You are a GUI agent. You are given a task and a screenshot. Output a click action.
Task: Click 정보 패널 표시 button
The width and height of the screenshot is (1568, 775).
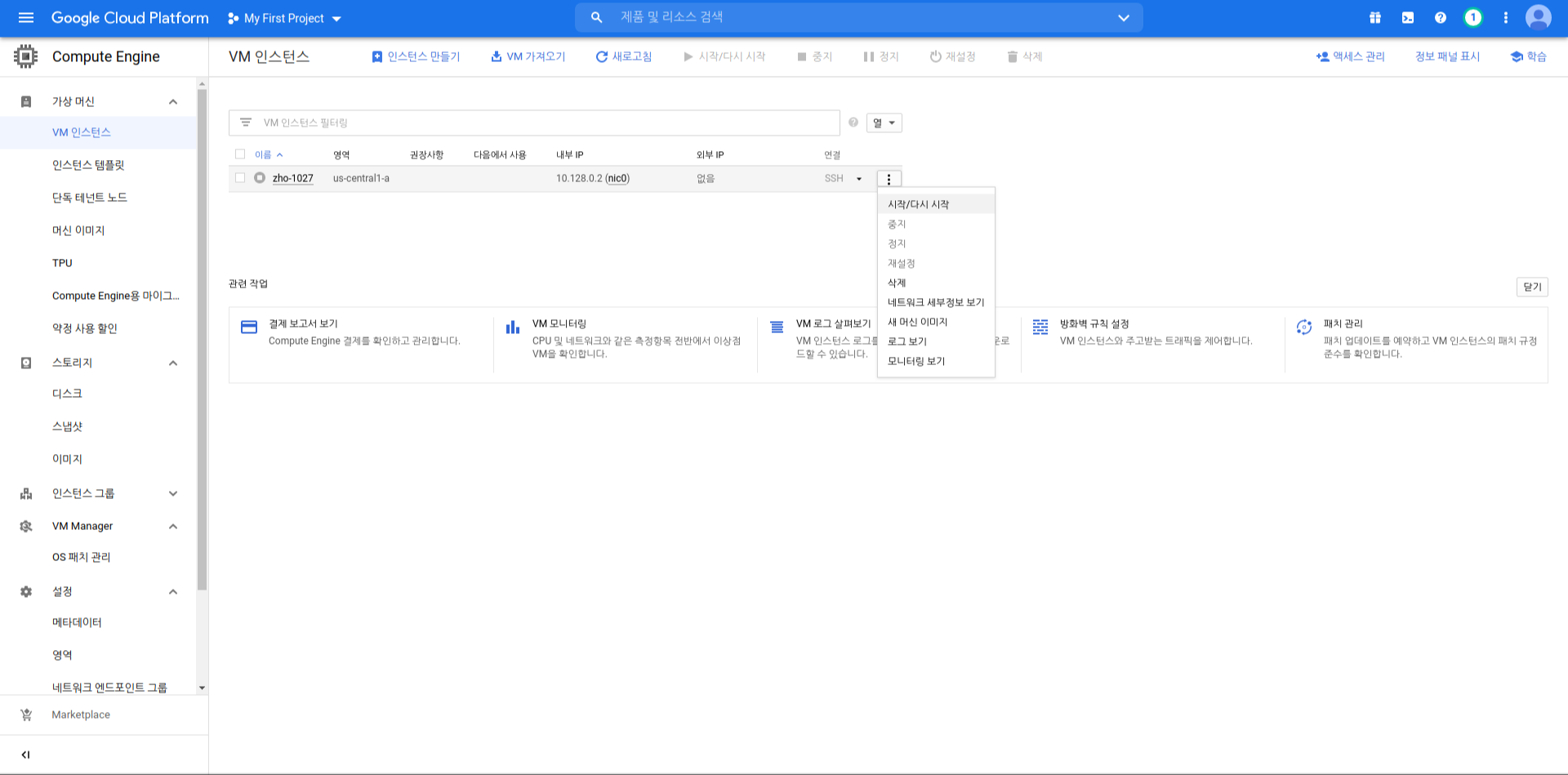1447,56
